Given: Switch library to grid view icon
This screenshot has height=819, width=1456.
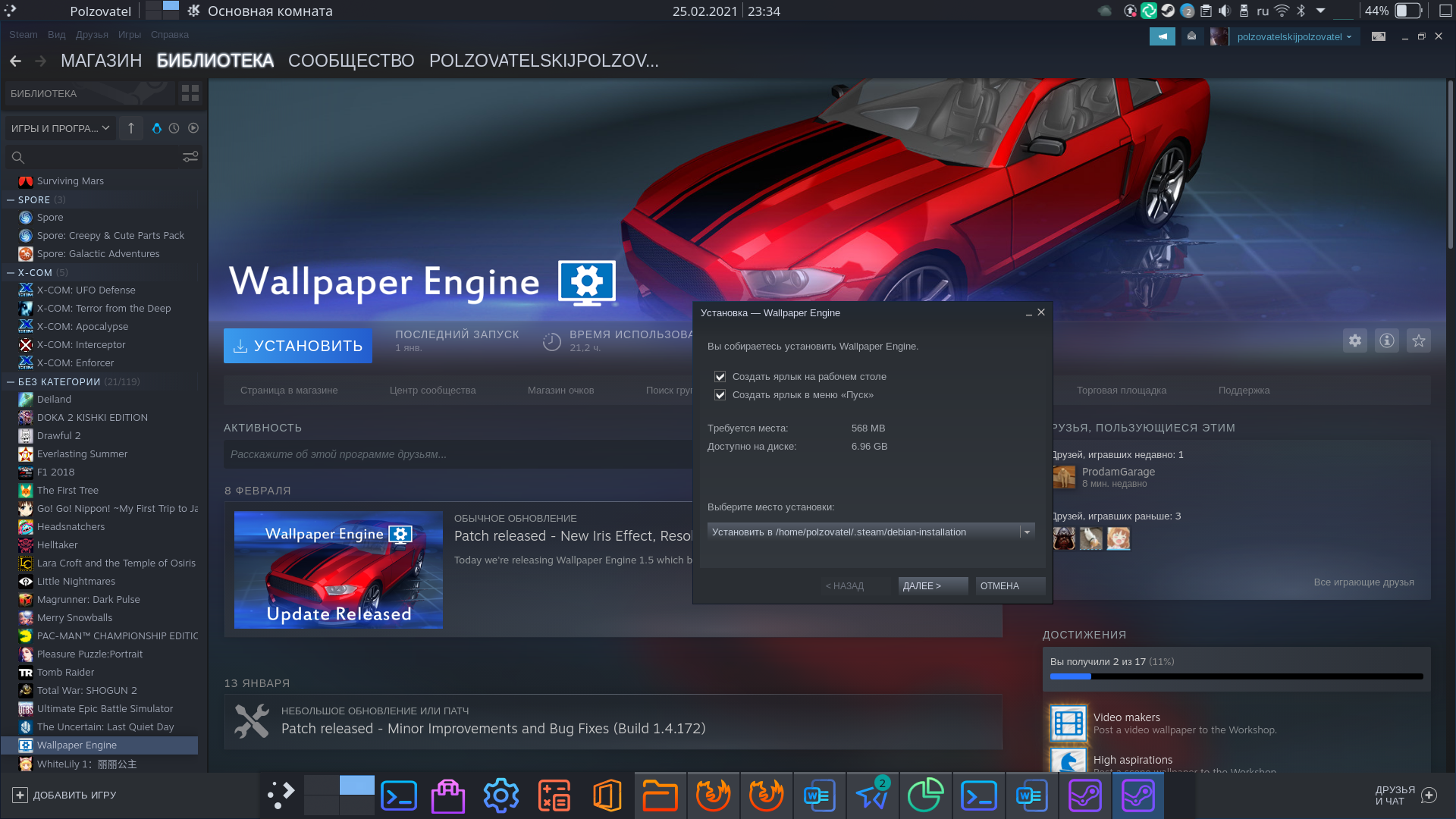Looking at the screenshot, I should [x=190, y=93].
